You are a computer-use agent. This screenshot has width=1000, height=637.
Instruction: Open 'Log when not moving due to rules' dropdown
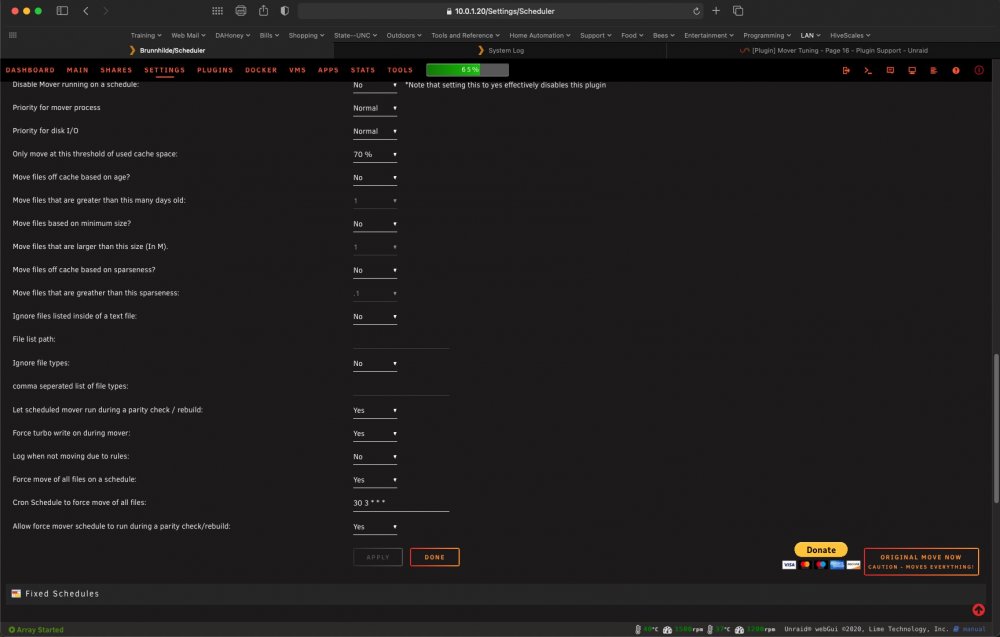375,457
